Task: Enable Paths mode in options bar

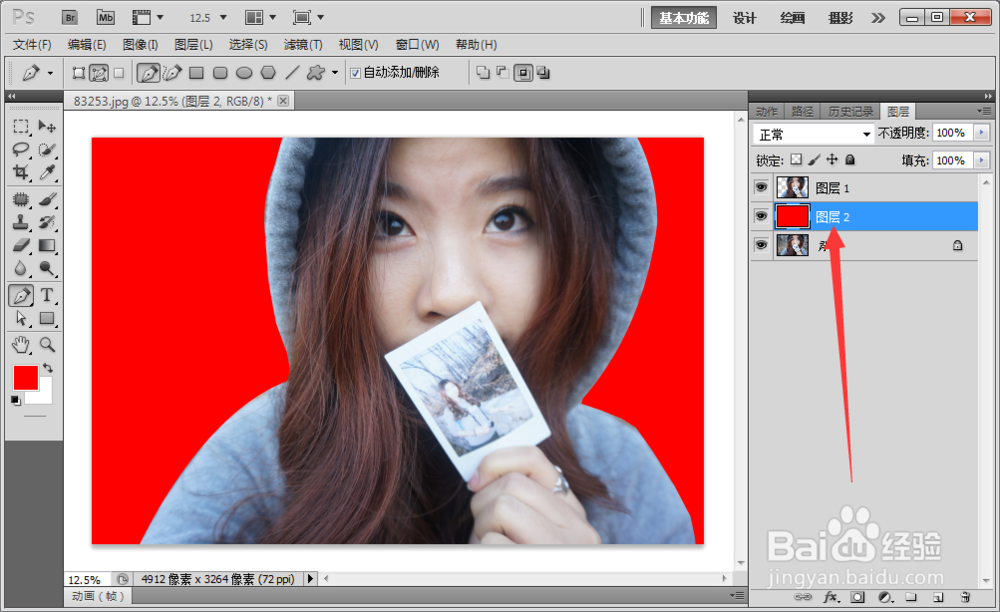Action: tap(99, 73)
